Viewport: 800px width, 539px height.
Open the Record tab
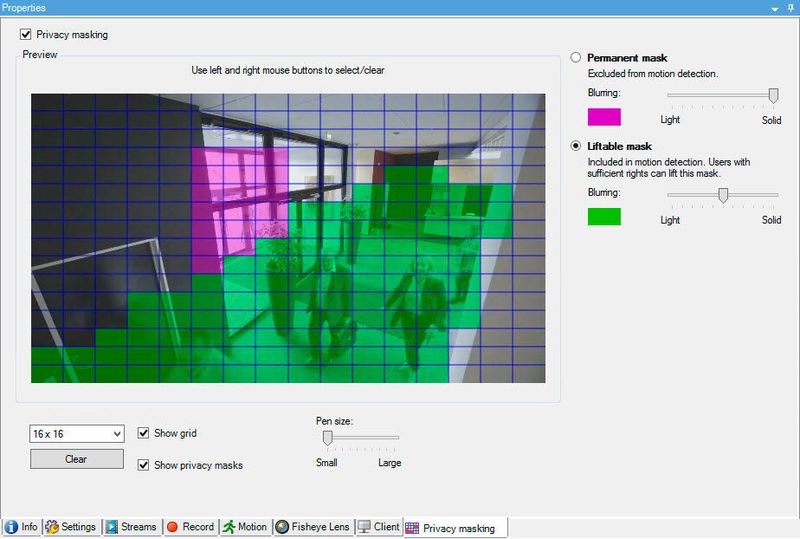tap(191, 527)
